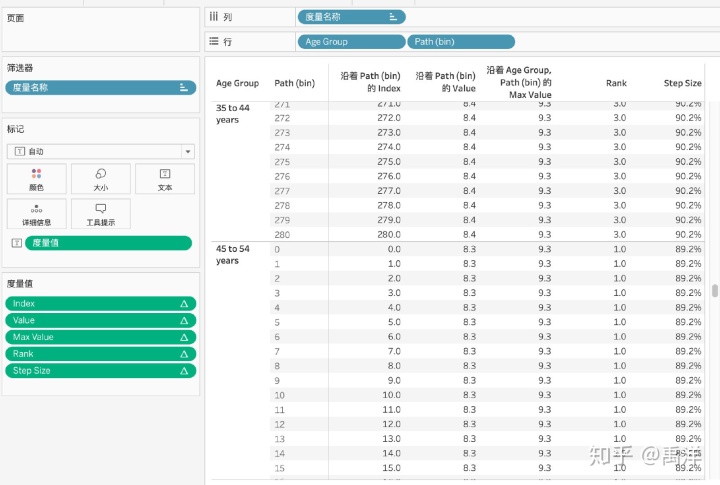The image size is (720, 485).
Task: Open the 详细信息 (Detail) marks icon
Action: [x=36, y=214]
